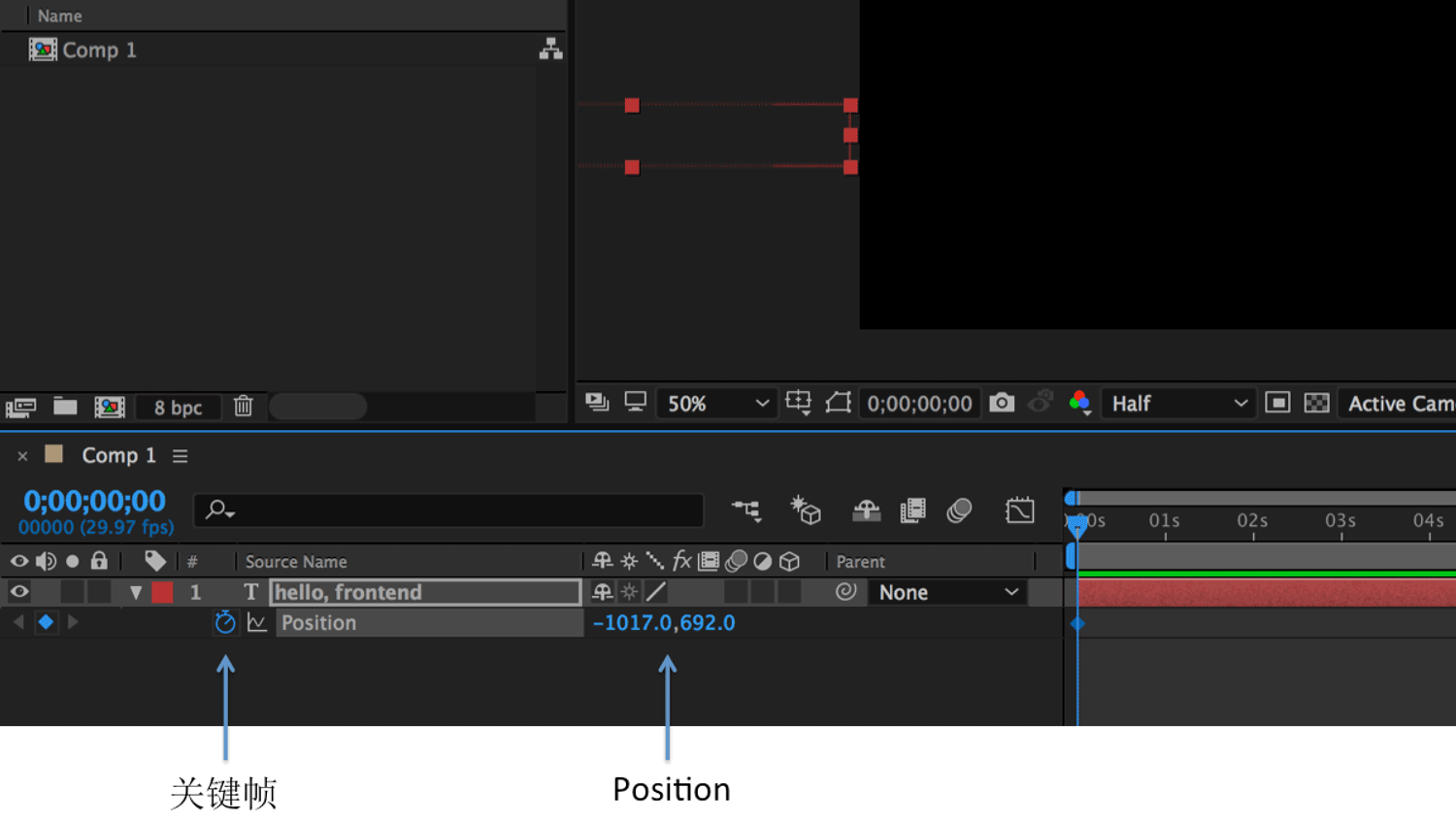Go to next keyframe arrow
Image resolution: width=1456 pixels, height=822 pixels.
pyautogui.click(x=73, y=622)
